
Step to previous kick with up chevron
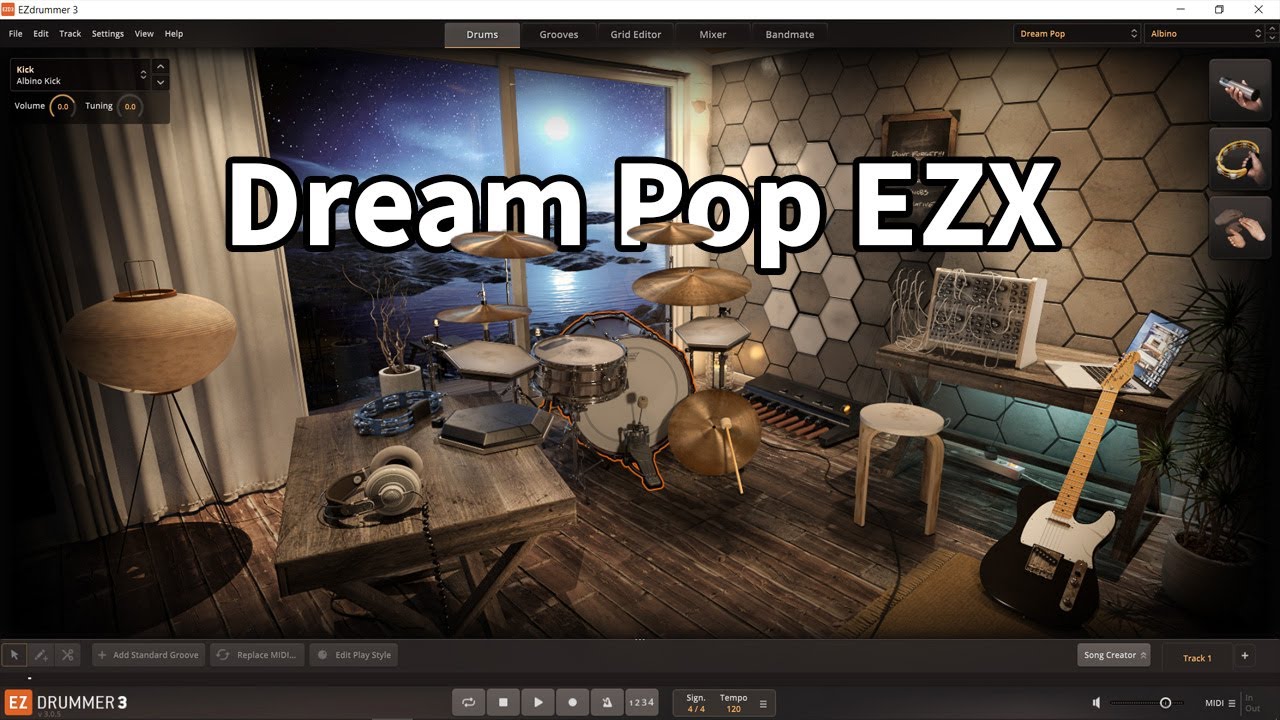coord(161,67)
